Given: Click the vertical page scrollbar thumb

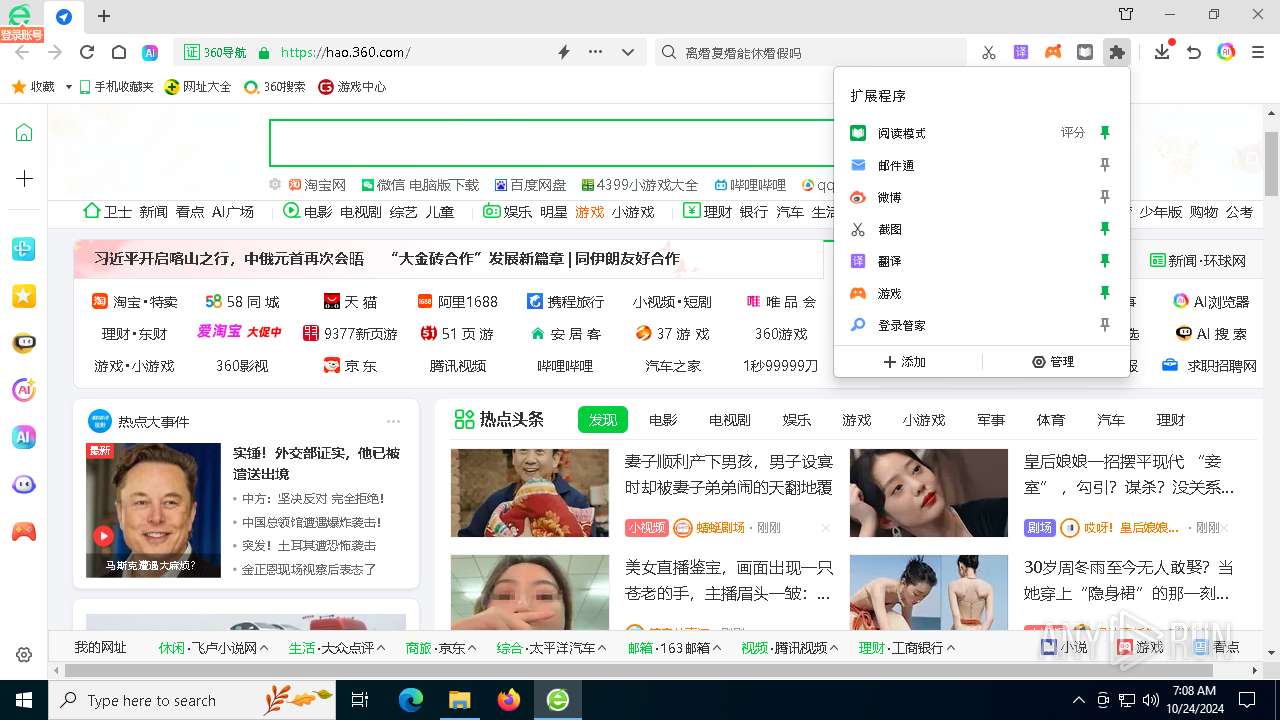Looking at the screenshot, I should (x=1271, y=163).
